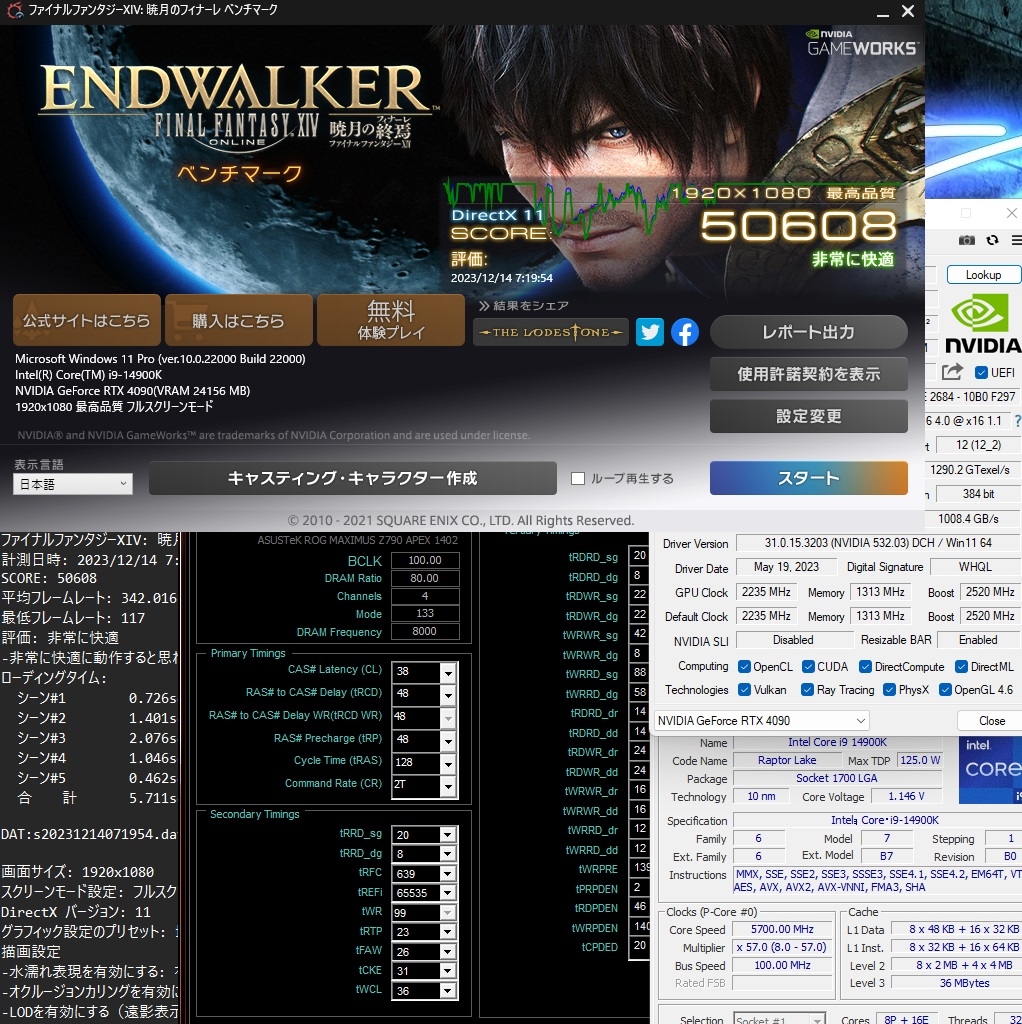1022x1024 pixels.
Task: Click GPU-Z refresh icon
Action: (x=993, y=240)
